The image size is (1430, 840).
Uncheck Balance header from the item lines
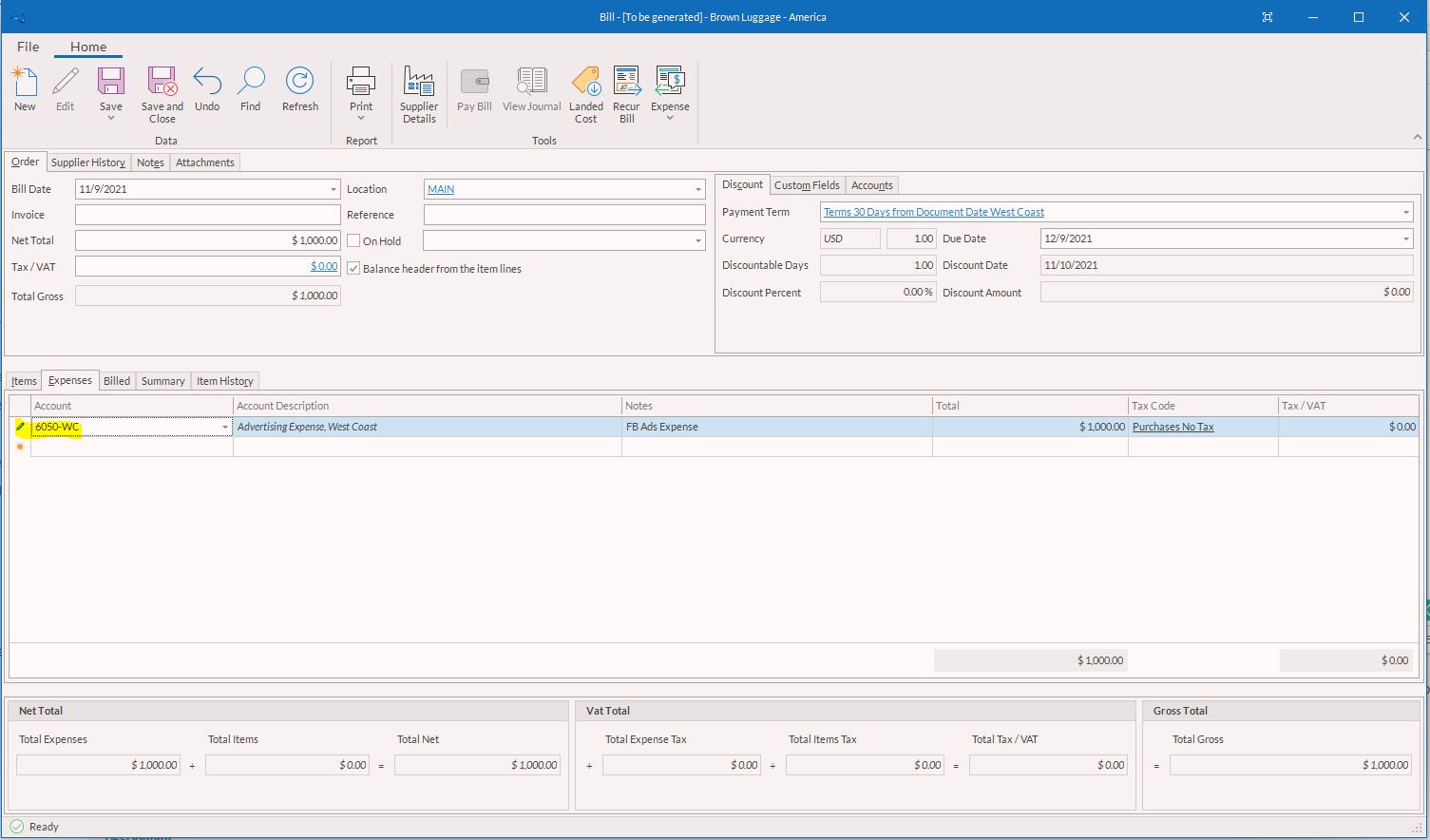click(353, 269)
